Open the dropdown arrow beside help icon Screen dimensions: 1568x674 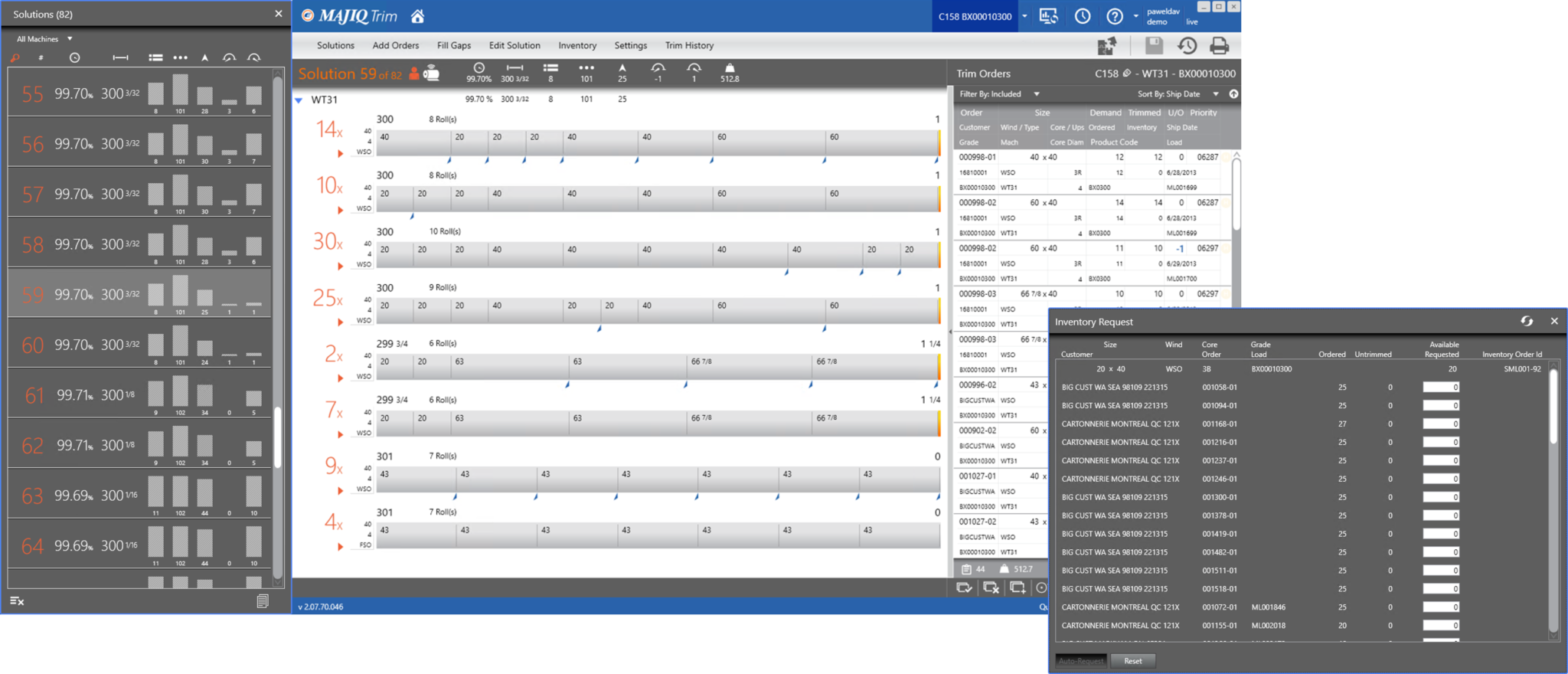click(1135, 16)
